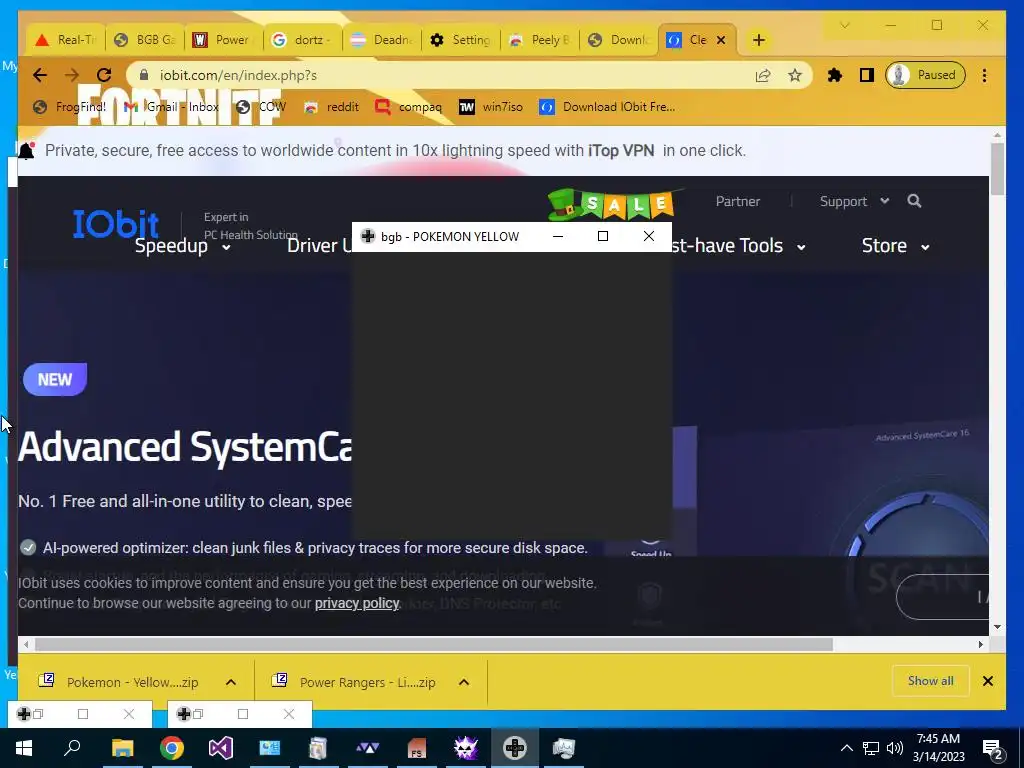Click the scroll-down arrow of the page scrollbar
The image size is (1024, 768).
pyautogui.click(x=997, y=628)
